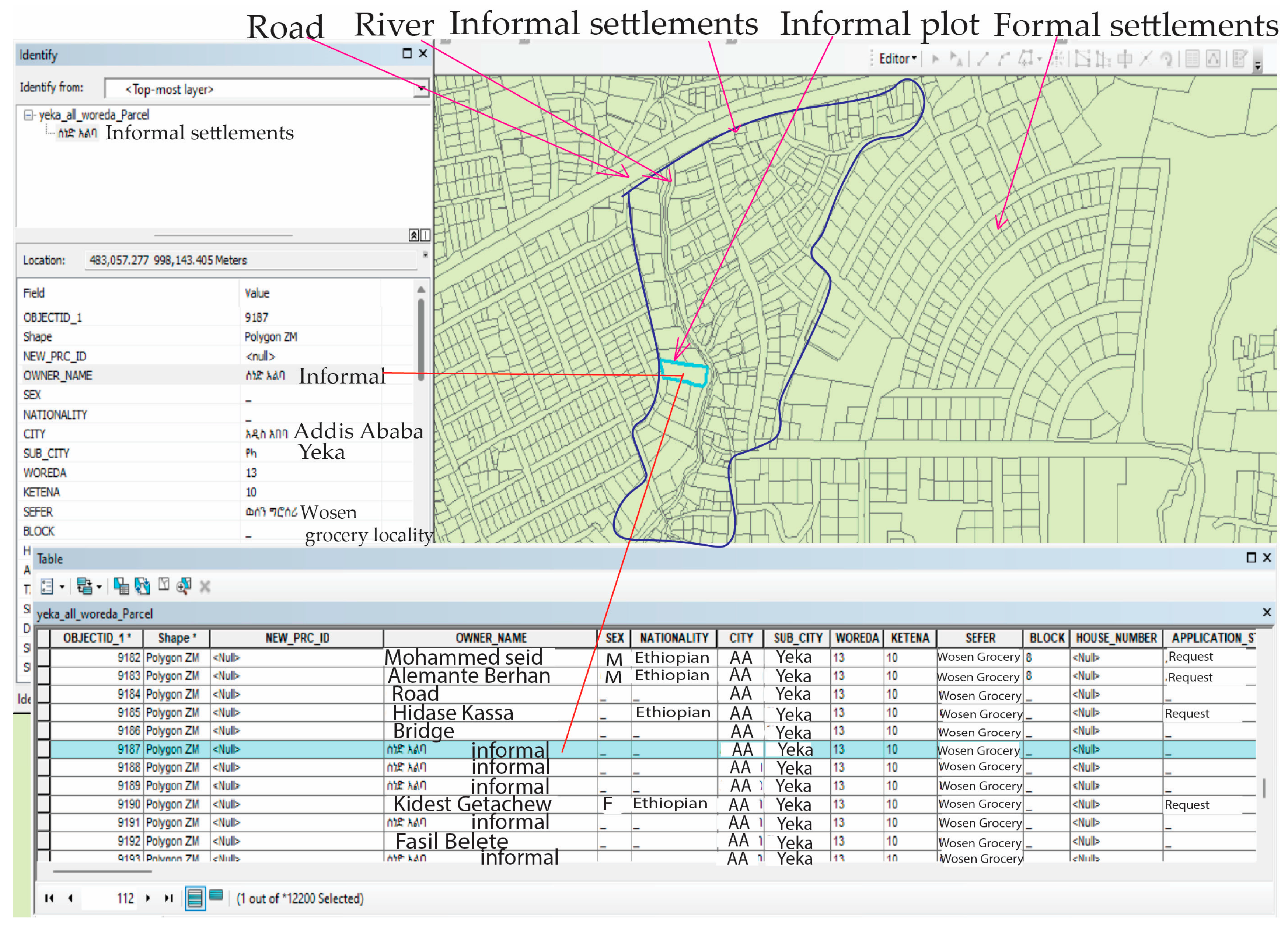This screenshot has height=930, width=1288.
Task: Click Delete Selected X icon in table
Action: pyautogui.click(x=205, y=587)
